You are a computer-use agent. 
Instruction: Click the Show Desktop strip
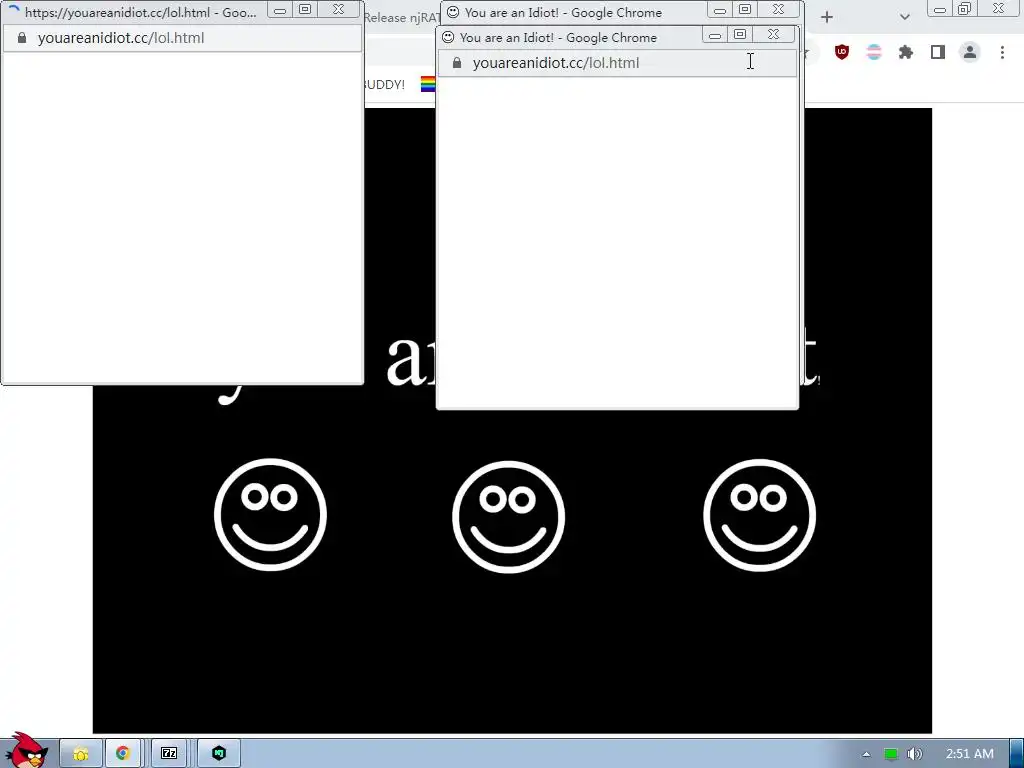point(1016,754)
